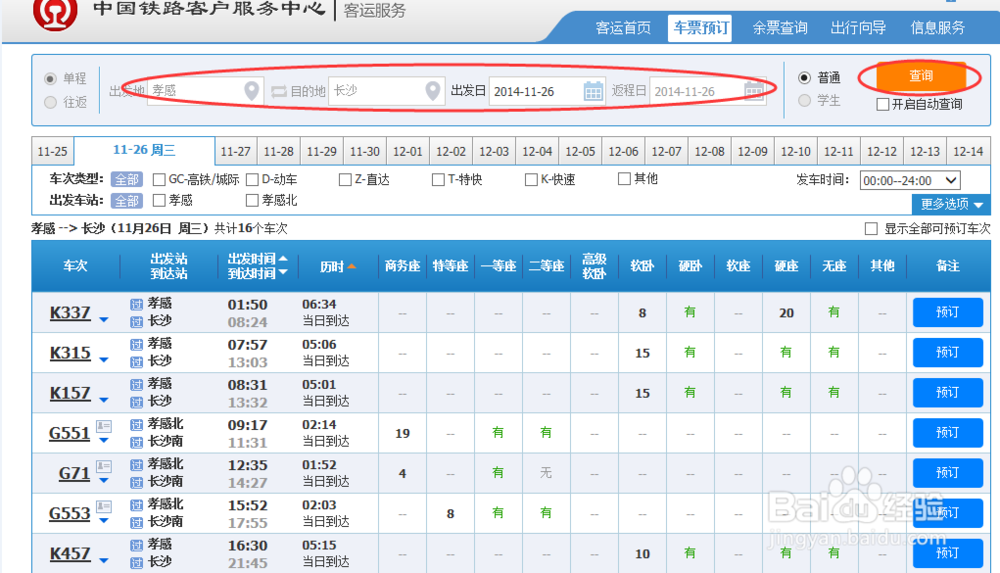The image size is (1000, 573).
Task: Expand K157 train stop details arrow
Action: (104, 400)
